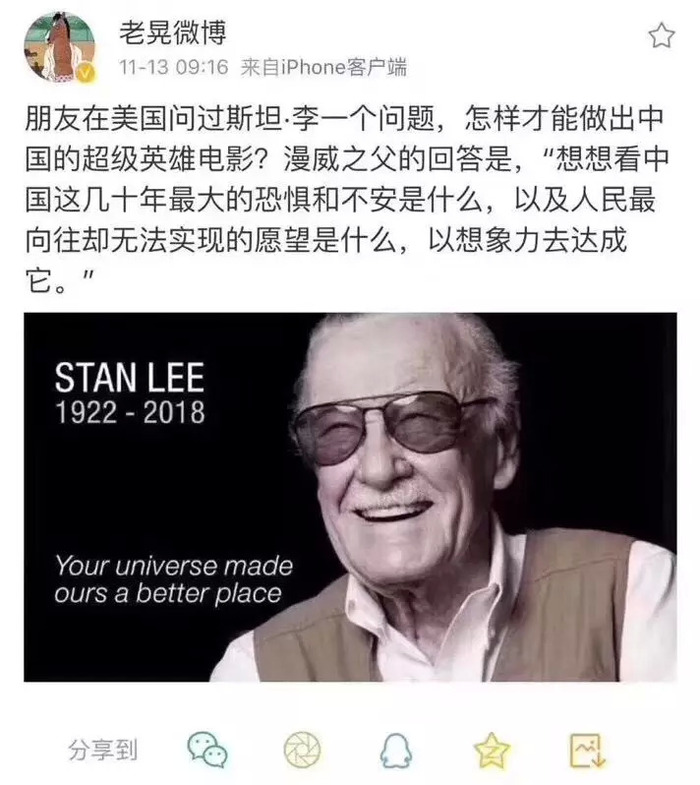Share the post to WeChat chat
Image resolution: width=700 pixels, height=785 pixels.
pyautogui.click(x=208, y=749)
